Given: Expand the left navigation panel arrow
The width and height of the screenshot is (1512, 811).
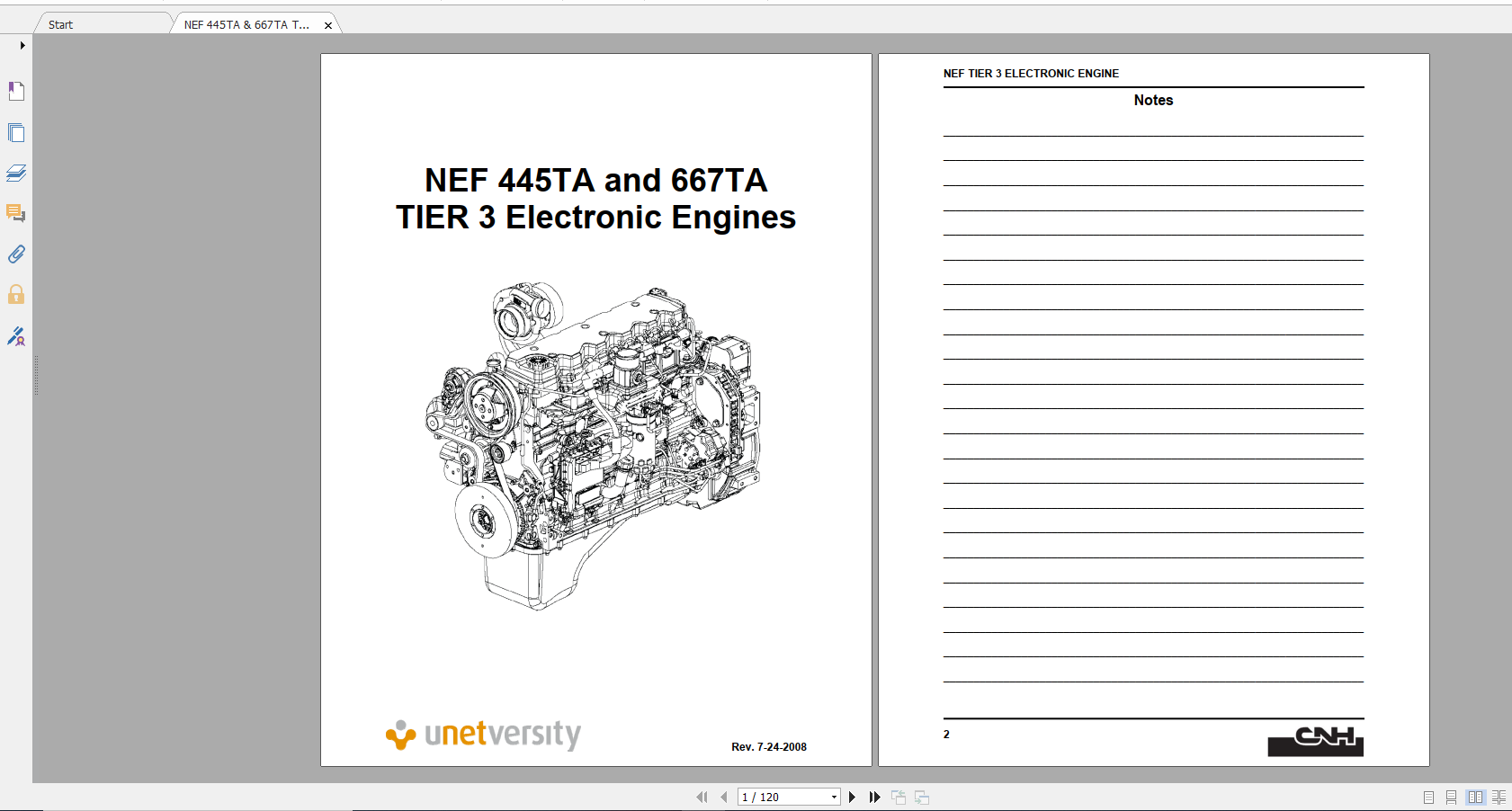Looking at the screenshot, I should click(x=22, y=45).
